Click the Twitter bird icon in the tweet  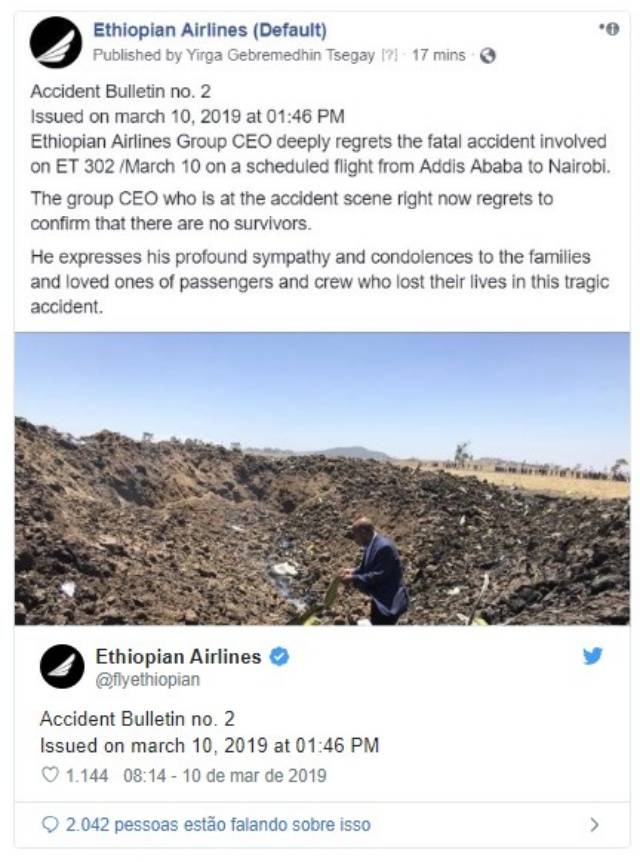[593, 657]
